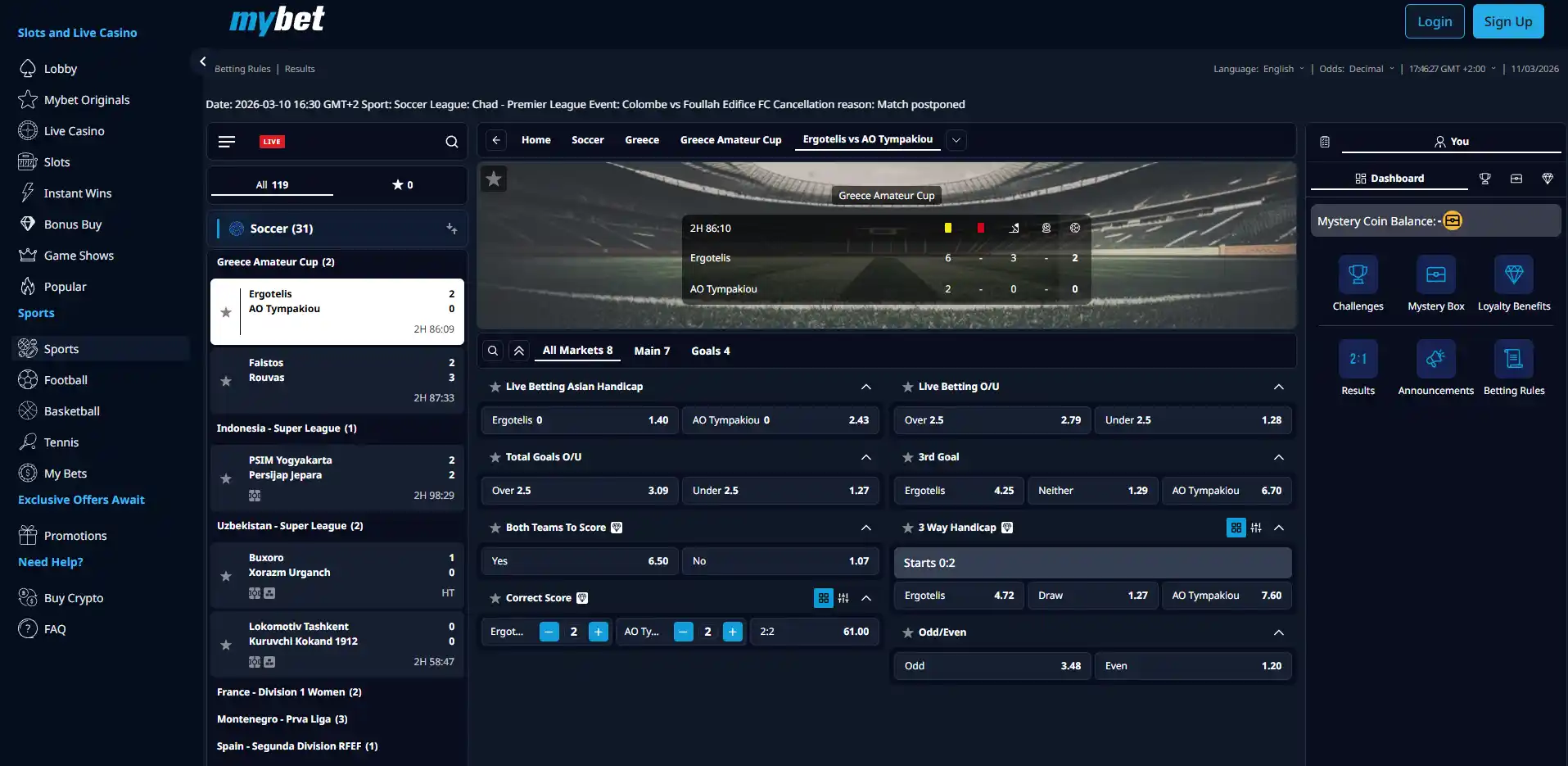Open Popular flame icon
Screen dimensions: 1568x766
pyautogui.click(x=28, y=287)
